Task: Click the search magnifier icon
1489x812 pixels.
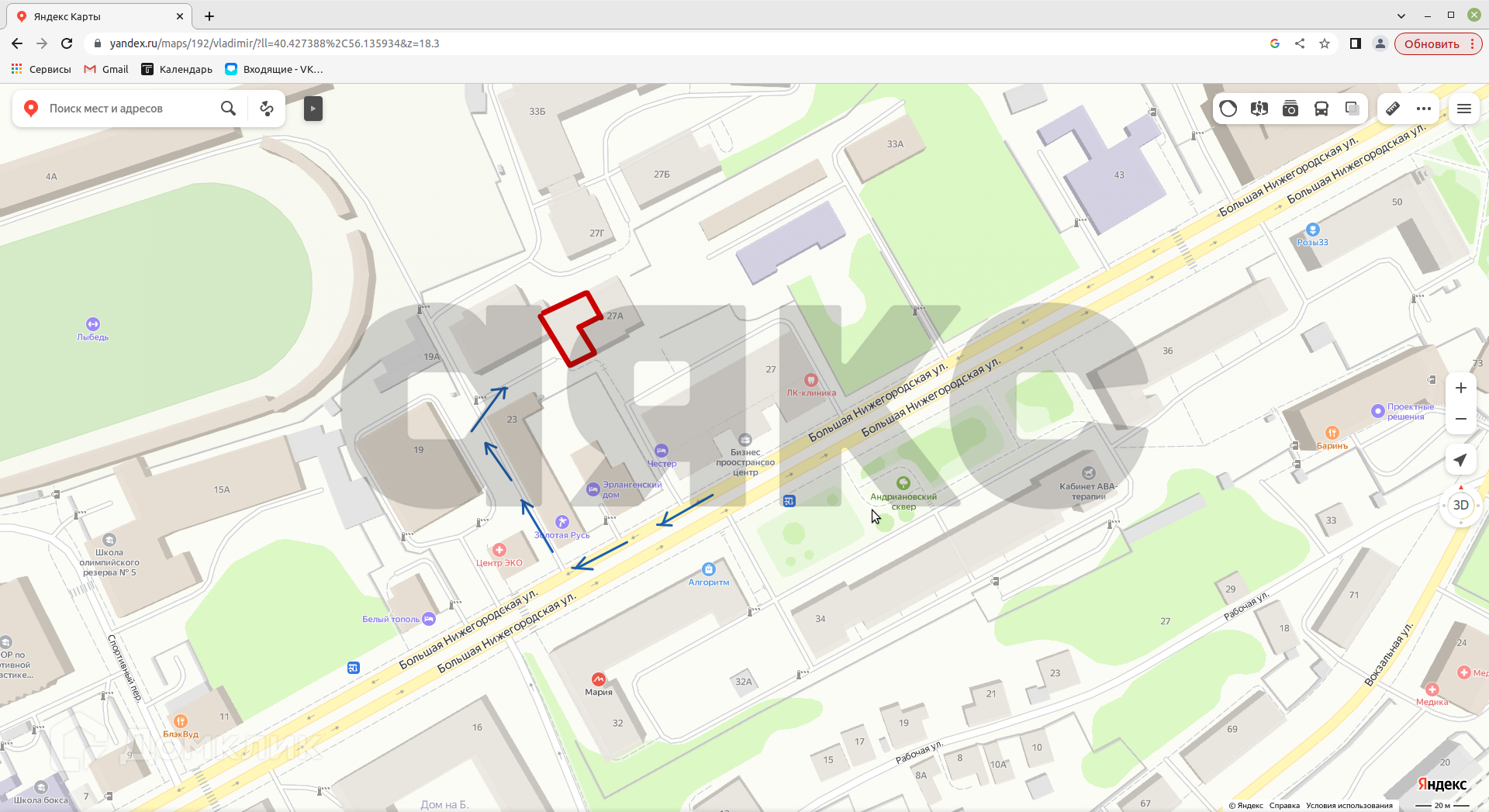Action: coord(228,109)
